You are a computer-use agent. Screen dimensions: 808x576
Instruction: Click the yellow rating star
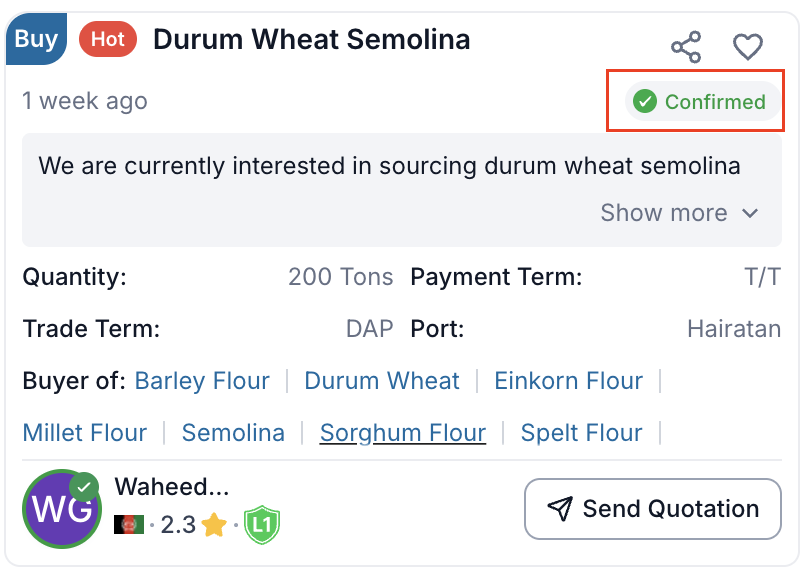pyautogui.click(x=214, y=524)
